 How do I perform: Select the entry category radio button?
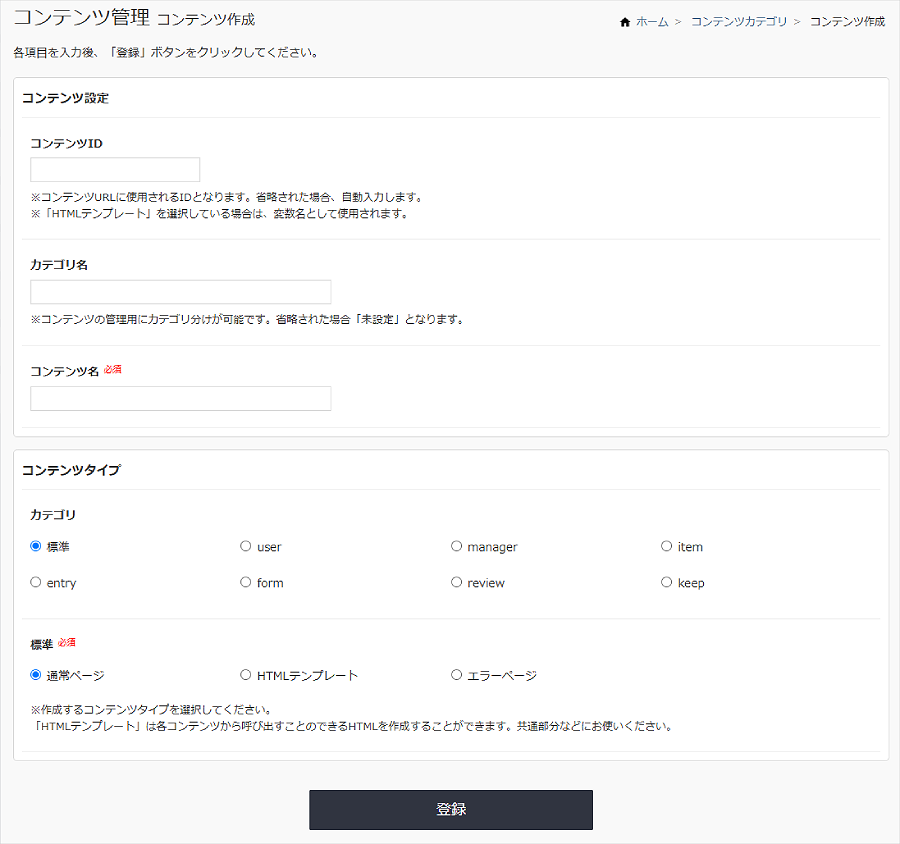pos(35,581)
